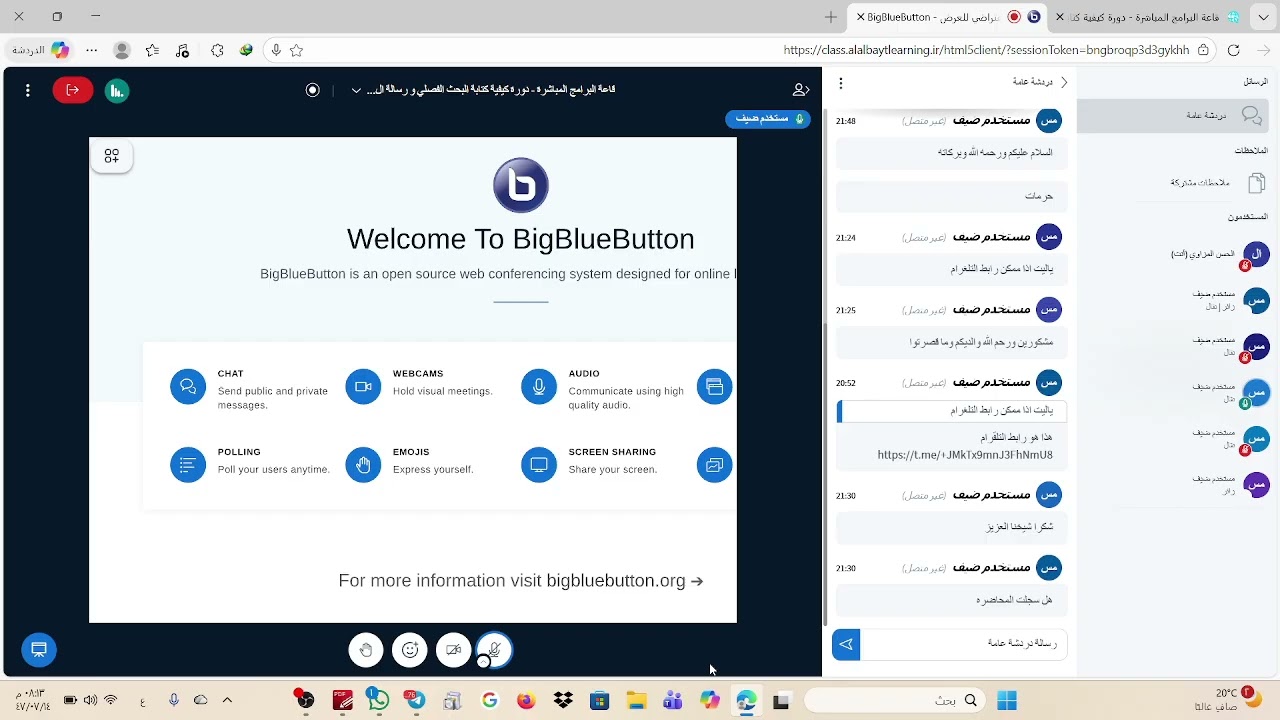The image size is (1280, 720).
Task: Open the Telegram t.me link in chat
Action: pyautogui.click(x=965, y=455)
